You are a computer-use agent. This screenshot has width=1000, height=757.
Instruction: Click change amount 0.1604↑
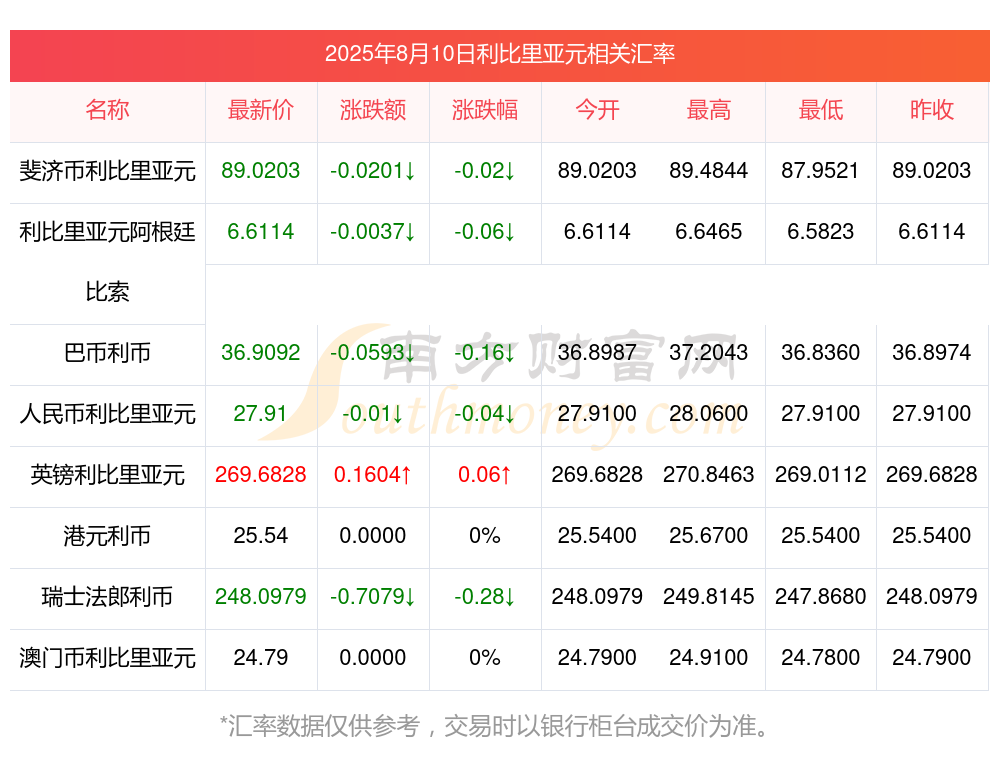[373, 474]
